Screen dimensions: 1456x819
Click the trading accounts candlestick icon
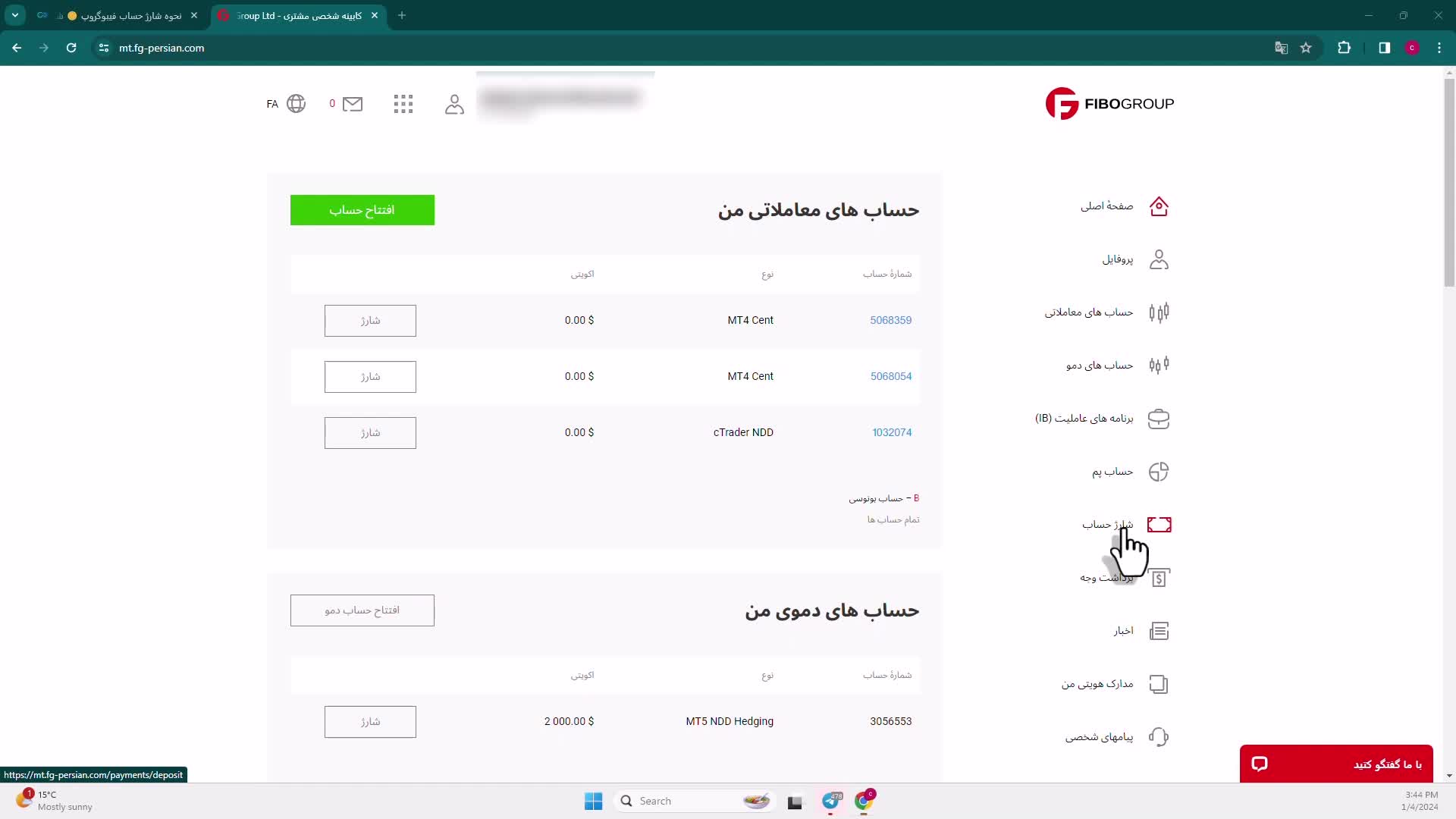coord(1158,312)
